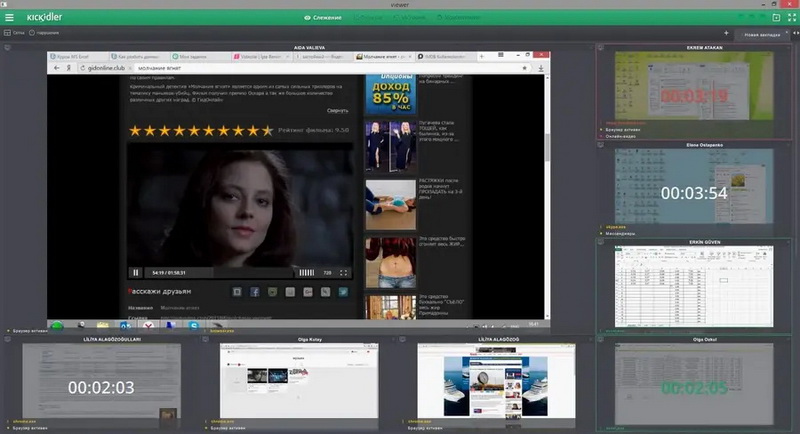Image resolution: width=800 pixels, height=434 pixels.
Task: Click the video fullscreen icon
Action: coord(344,272)
